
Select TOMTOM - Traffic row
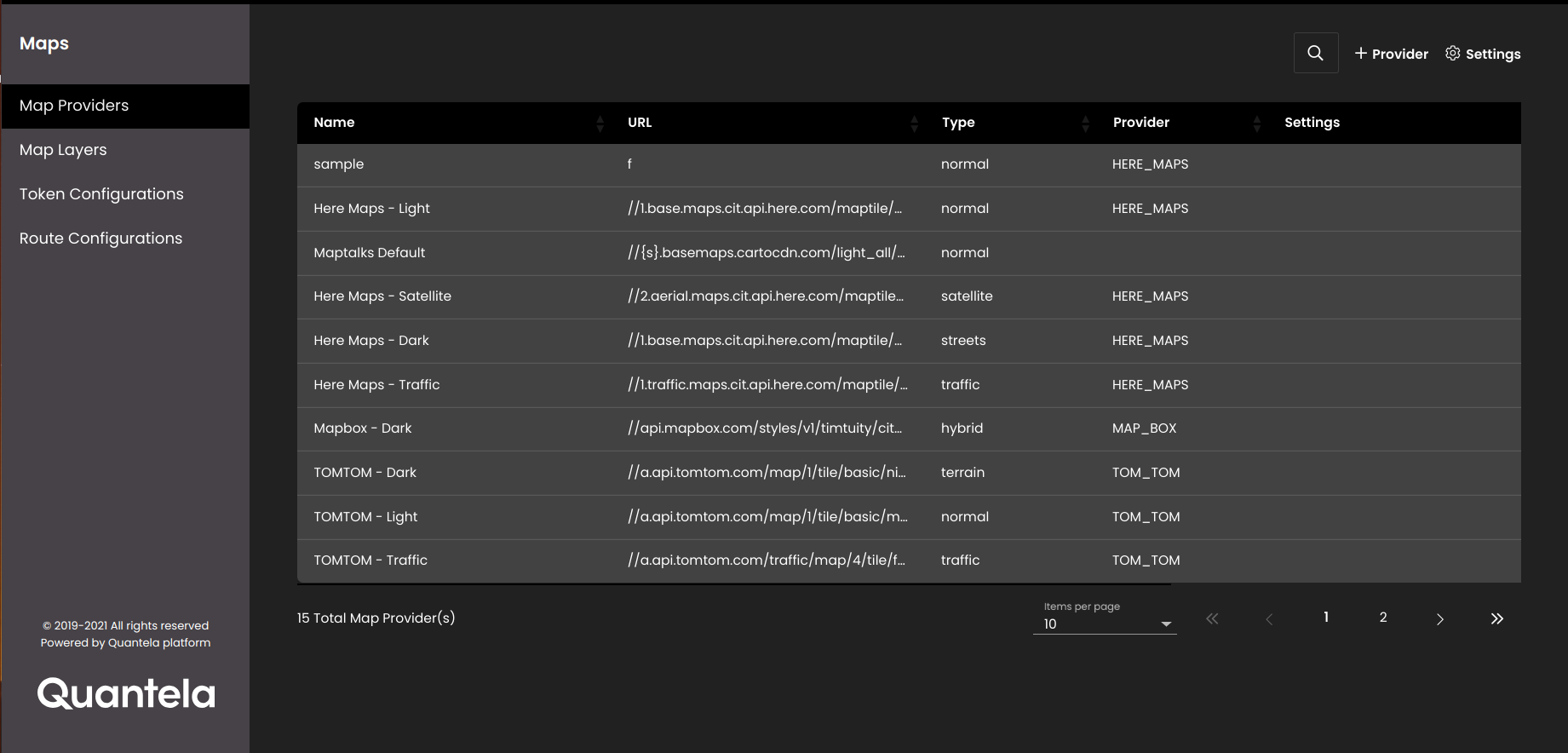coord(909,560)
